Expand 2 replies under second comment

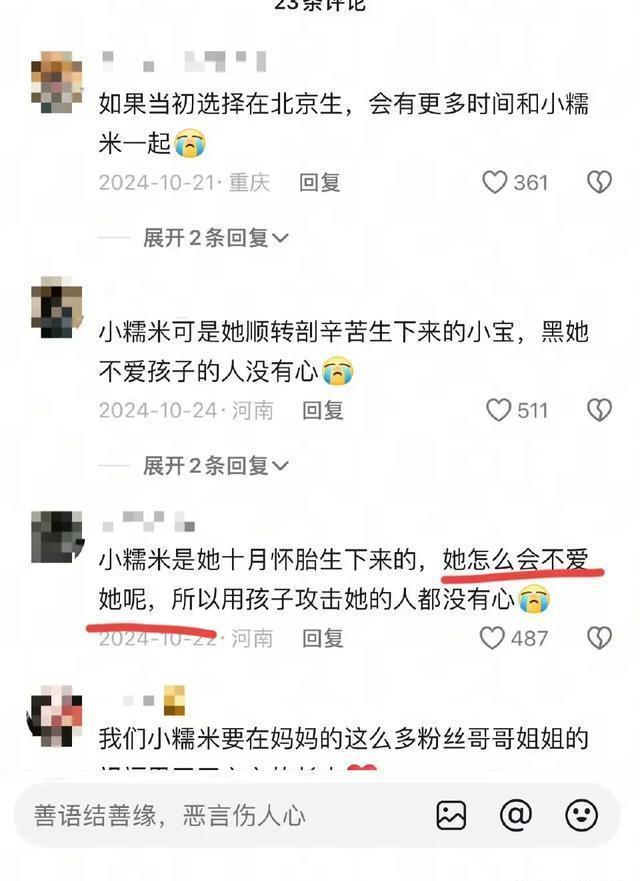coord(216,465)
